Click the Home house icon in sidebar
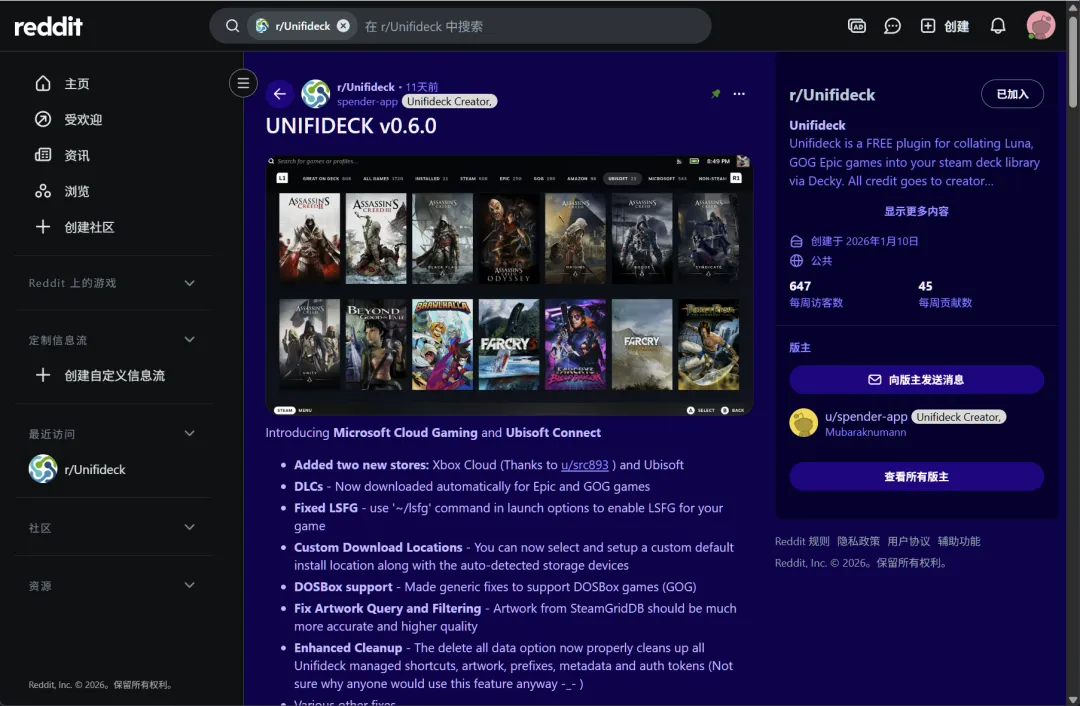 [43, 83]
